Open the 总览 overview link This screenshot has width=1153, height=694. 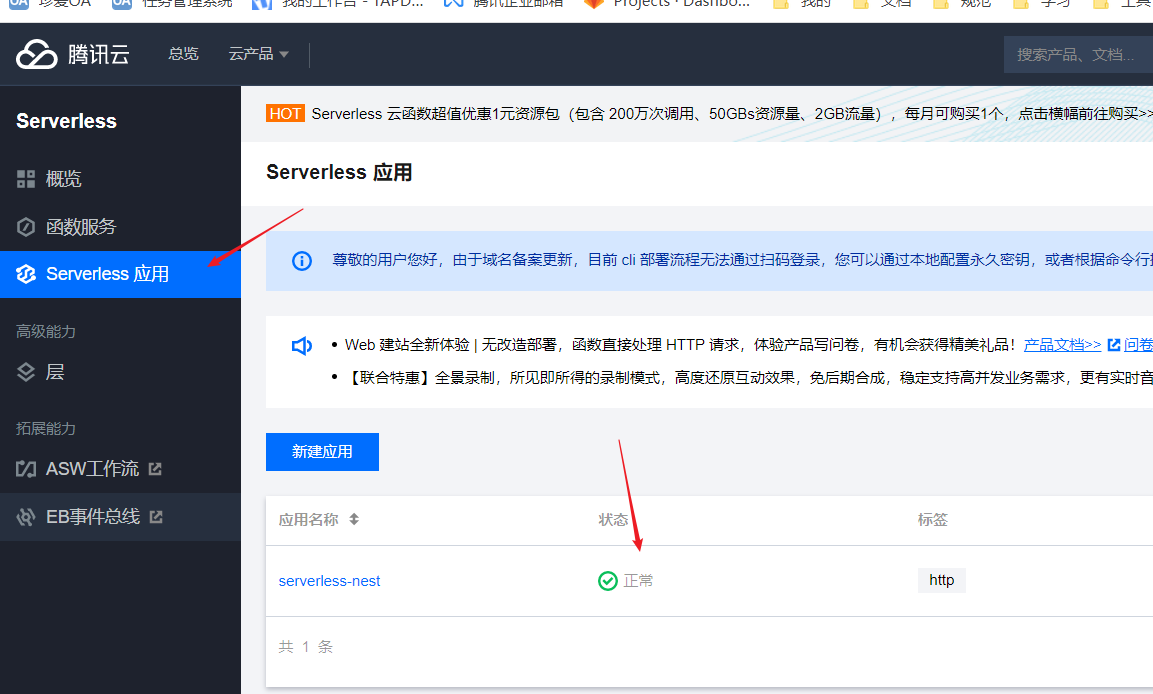pyautogui.click(x=183, y=54)
